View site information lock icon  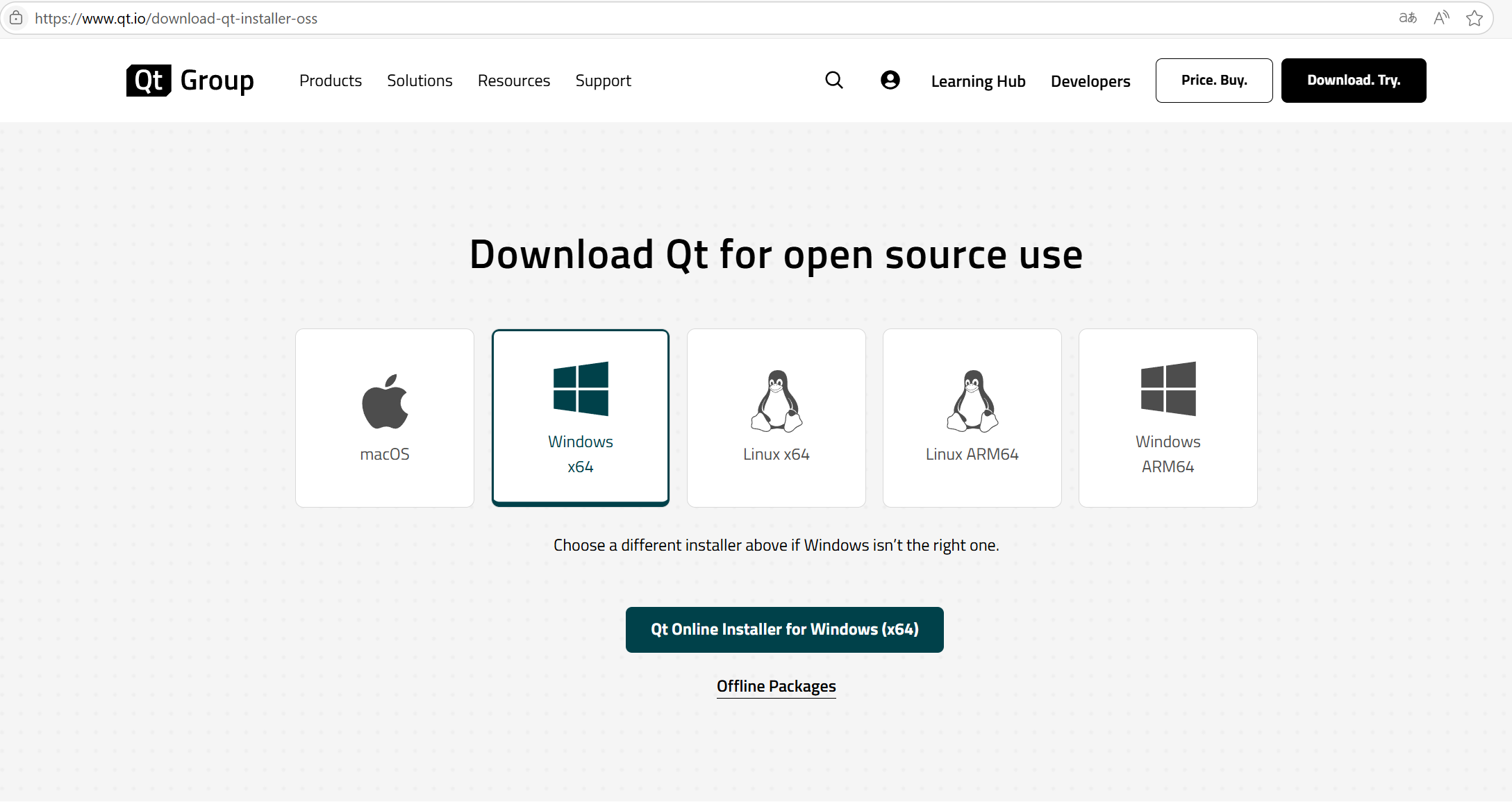pos(16,18)
